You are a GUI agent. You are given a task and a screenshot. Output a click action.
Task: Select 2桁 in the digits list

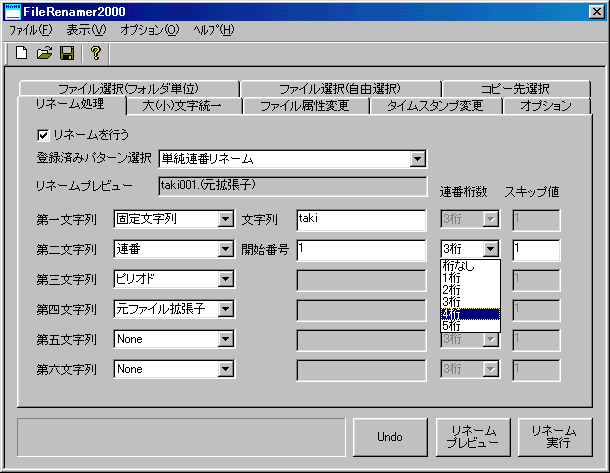(470, 290)
